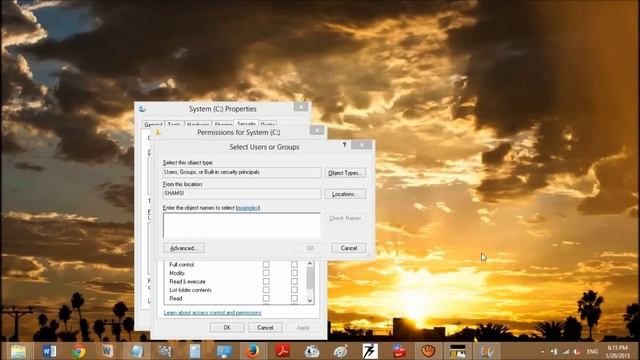Click the drive icon in System Properties title bar
This screenshot has height=360, width=640.
point(142,109)
